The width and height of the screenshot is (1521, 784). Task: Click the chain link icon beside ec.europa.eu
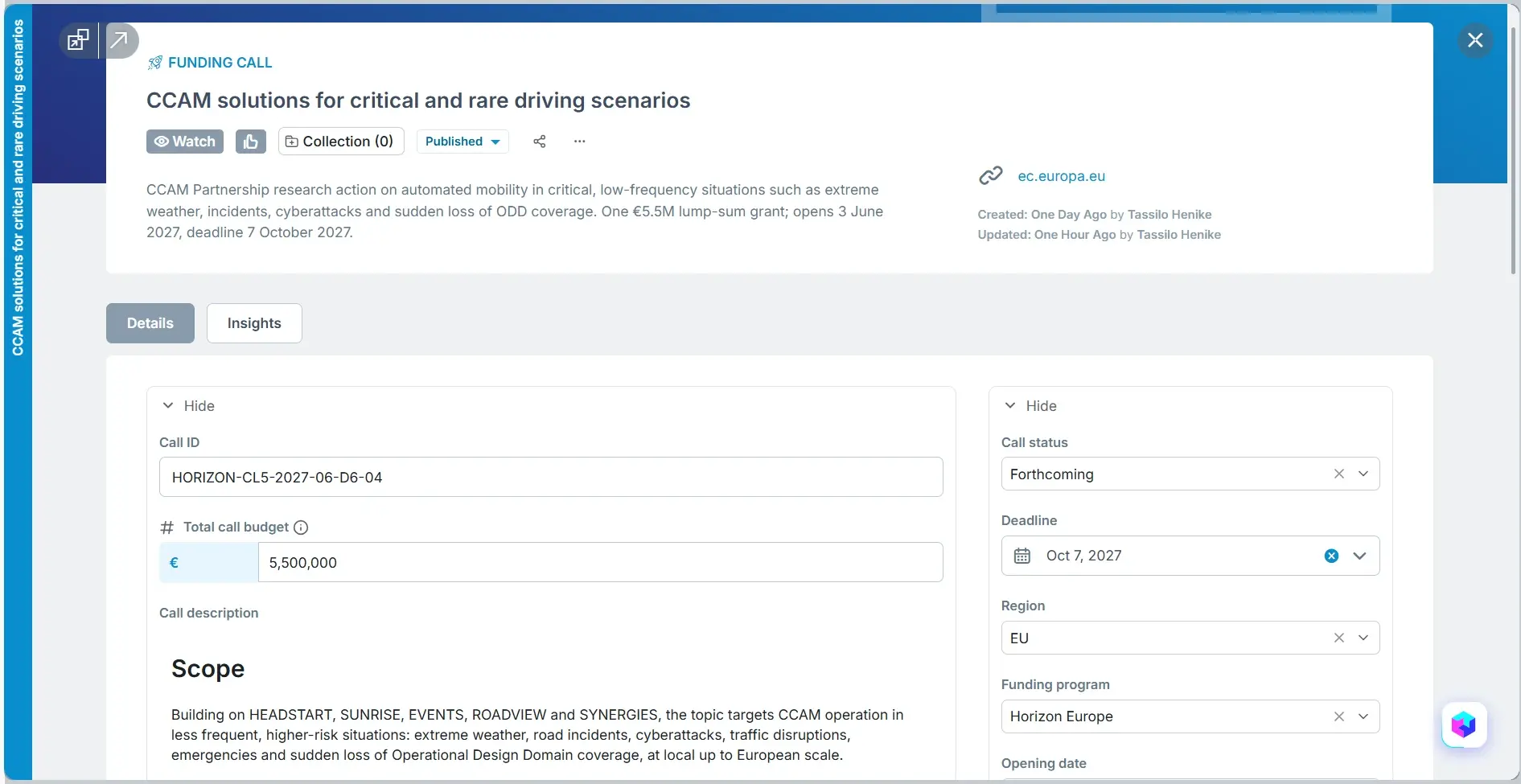pyautogui.click(x=991, y=175)
